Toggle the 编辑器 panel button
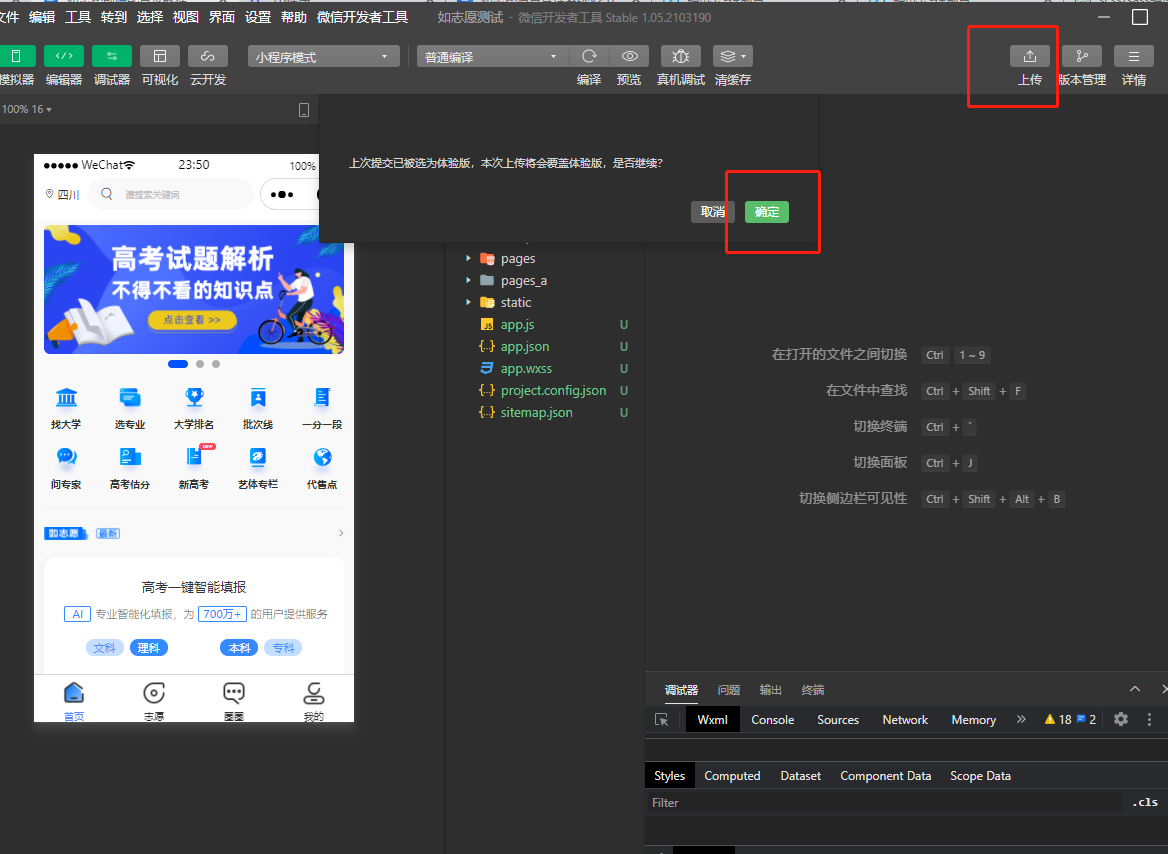The image size is (1168, 854). [x=64, y=56]
